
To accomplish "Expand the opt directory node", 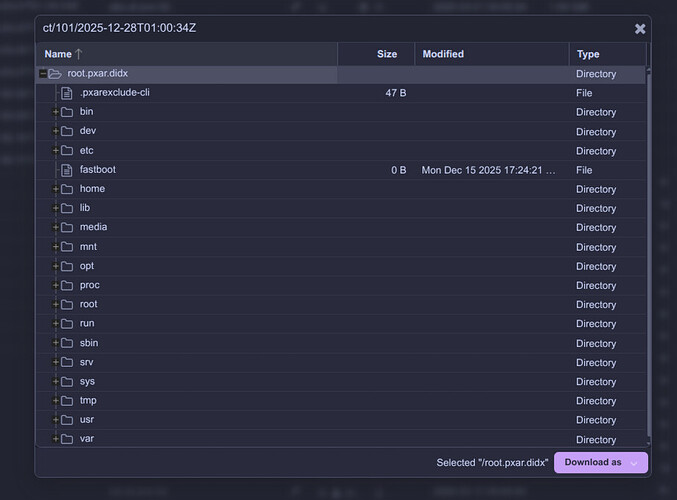I will [55, 266].
